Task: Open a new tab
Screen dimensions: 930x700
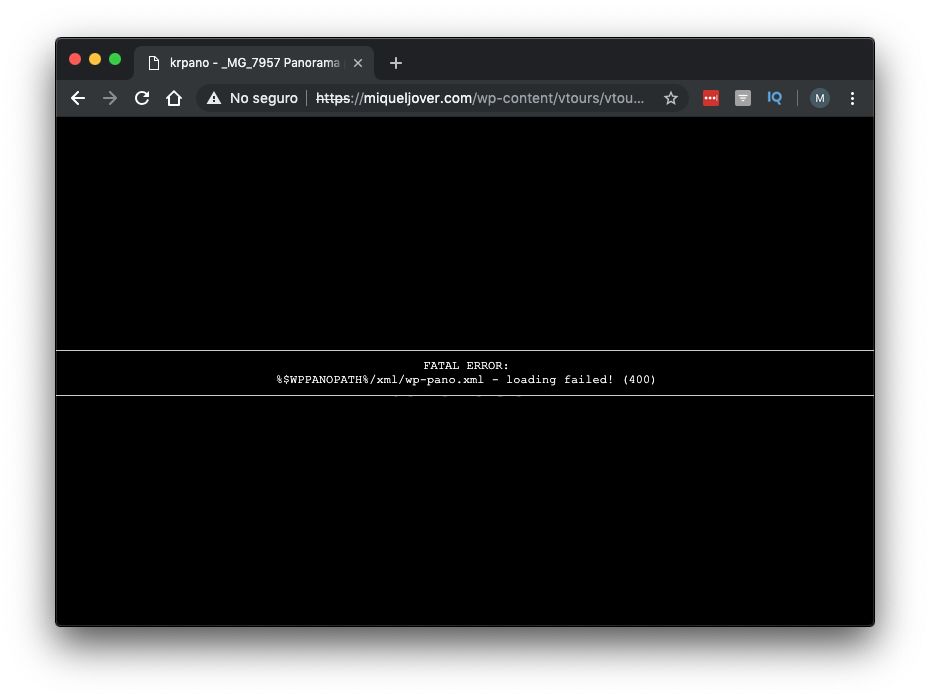Action: coord(396,63)
